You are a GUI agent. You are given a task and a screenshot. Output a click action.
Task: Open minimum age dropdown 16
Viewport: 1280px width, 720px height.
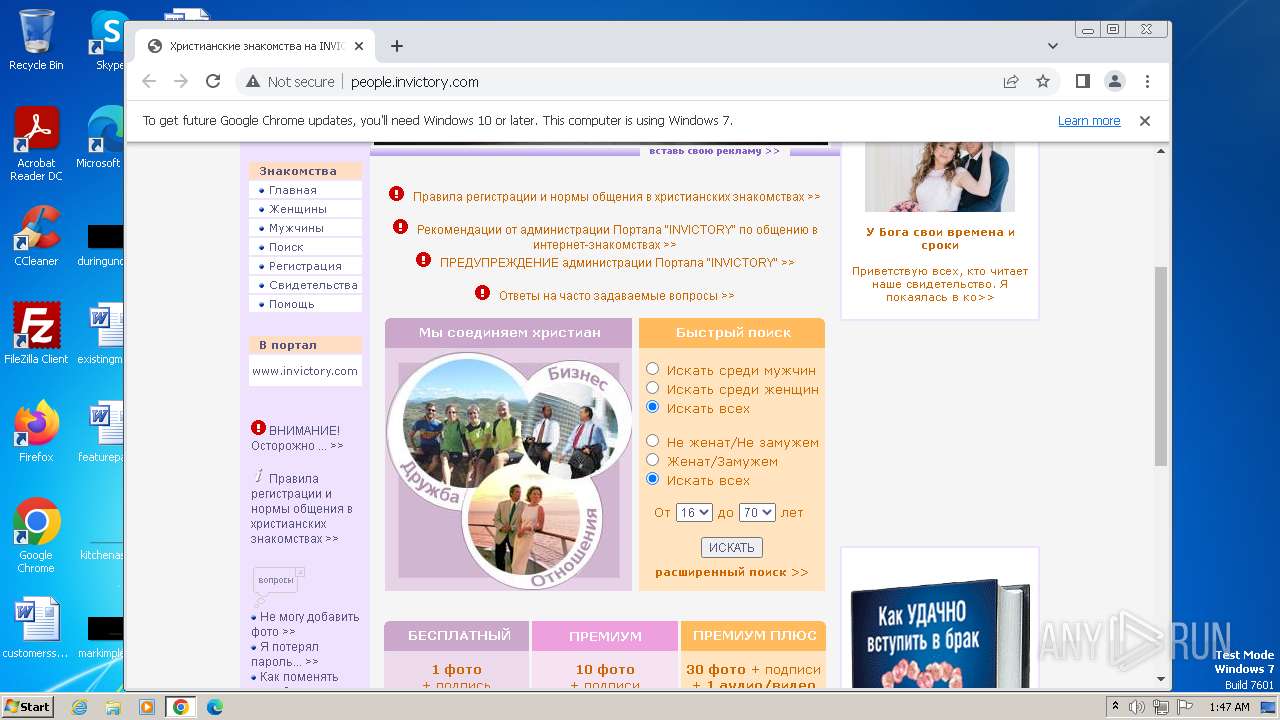[694, 512]
